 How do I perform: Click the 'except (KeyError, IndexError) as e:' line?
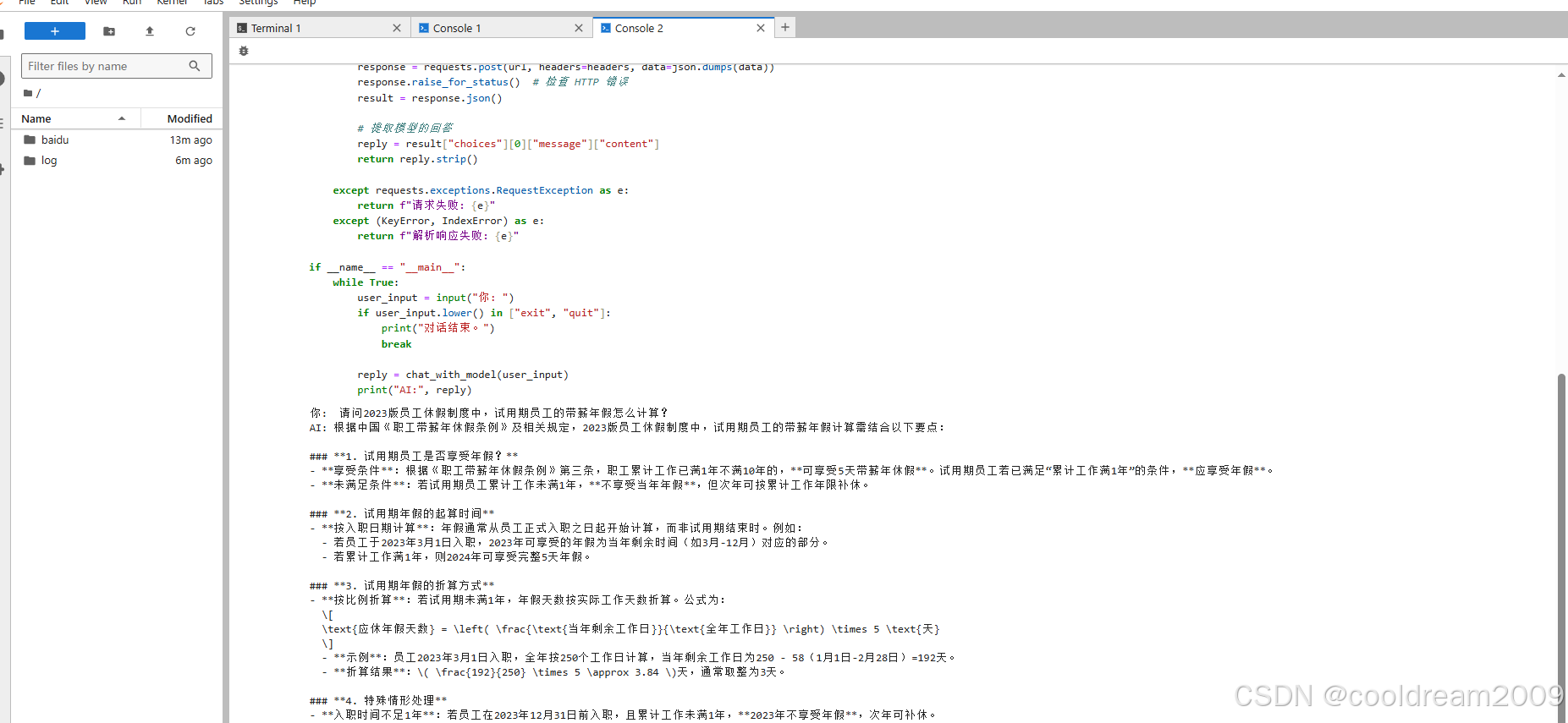(x=438, y=221)
